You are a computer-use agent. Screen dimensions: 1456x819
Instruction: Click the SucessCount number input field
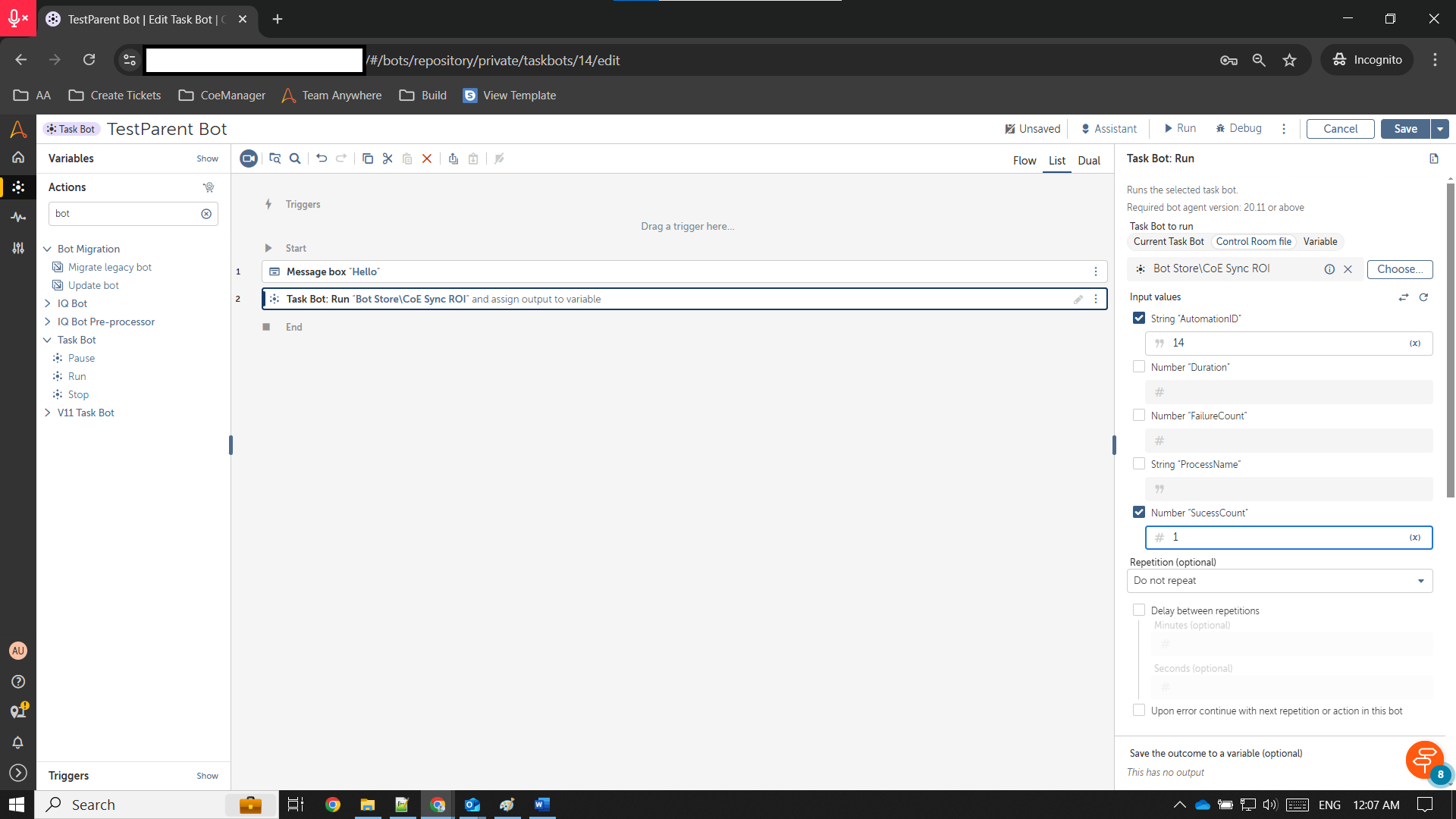pos(1285,538)
